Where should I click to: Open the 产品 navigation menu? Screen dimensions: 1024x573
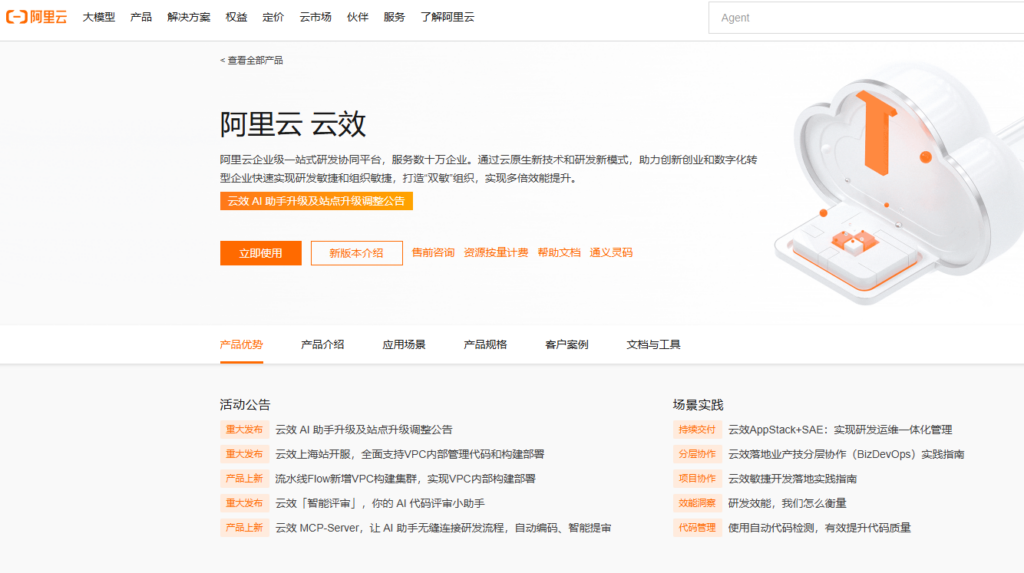click(x=140, y=17)
